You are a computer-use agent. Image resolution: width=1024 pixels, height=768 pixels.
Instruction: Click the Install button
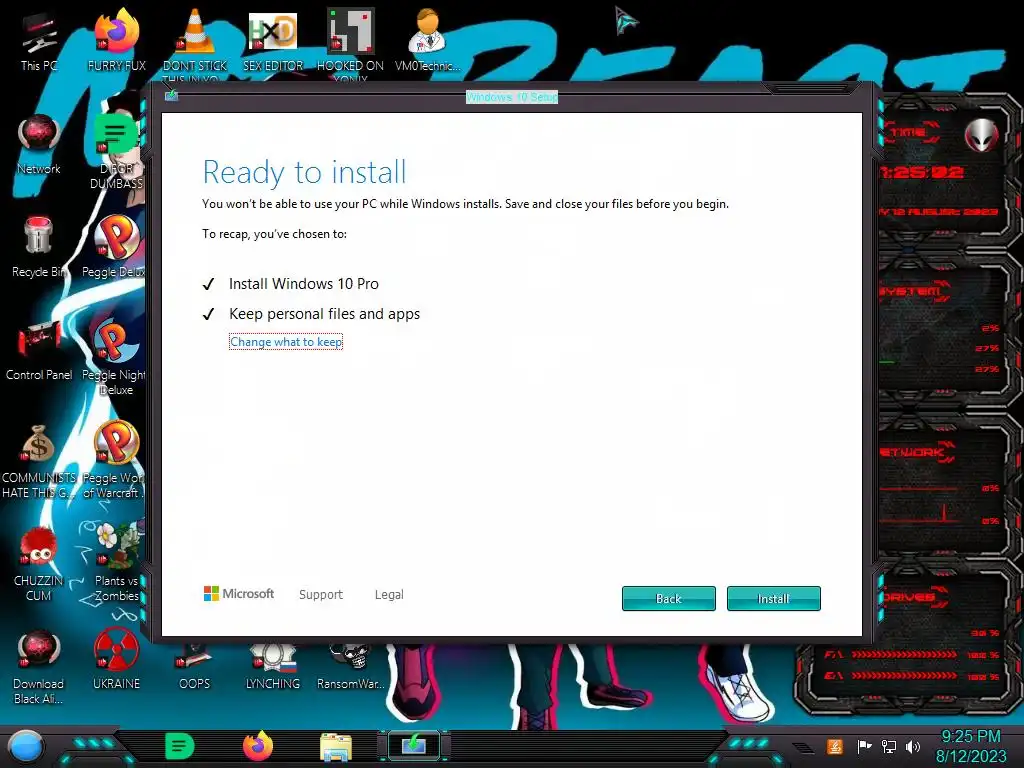click(773, 598)
